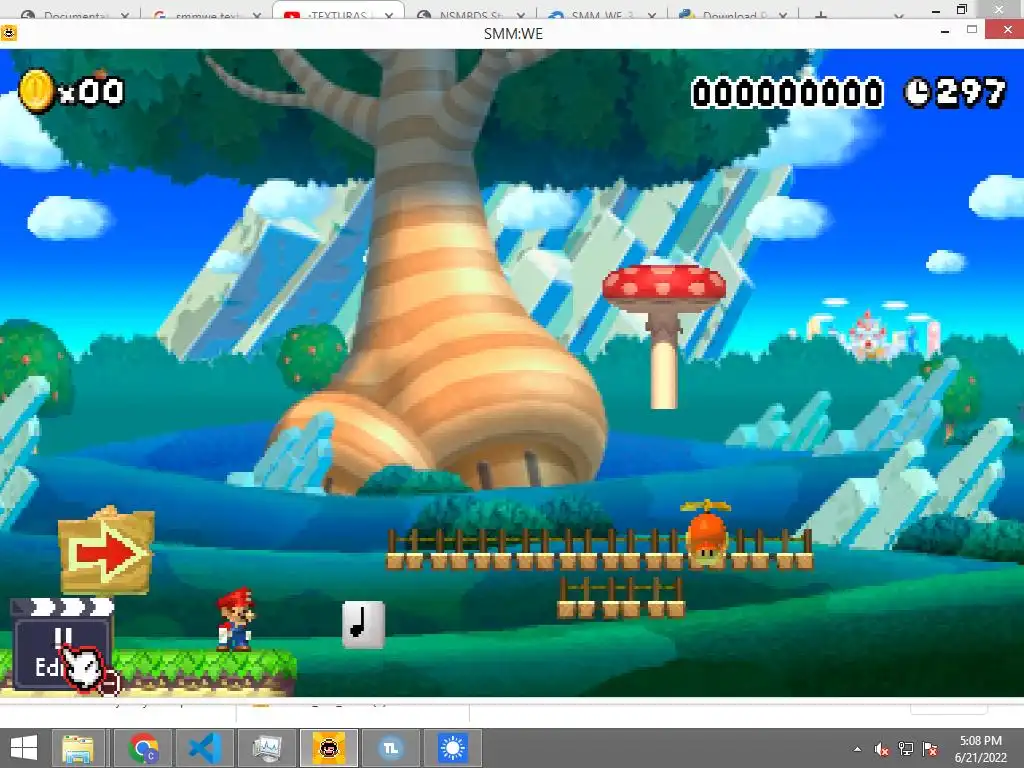Open the system monitor taskbar app

coord(267,748)
